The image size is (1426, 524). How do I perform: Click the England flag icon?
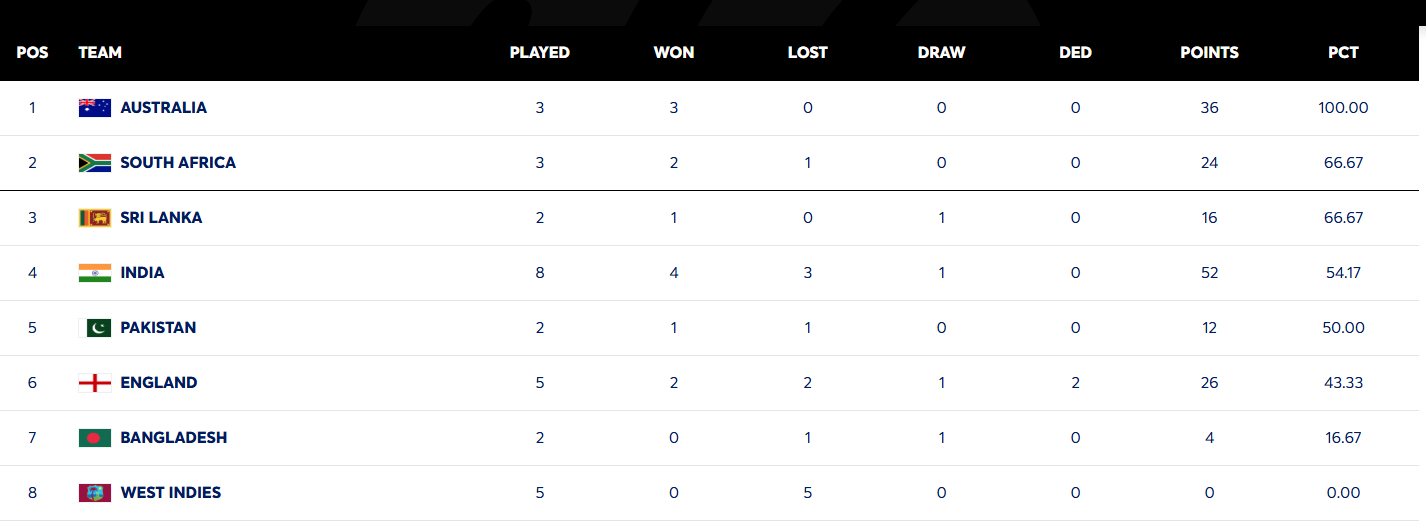tap(95, 383)
